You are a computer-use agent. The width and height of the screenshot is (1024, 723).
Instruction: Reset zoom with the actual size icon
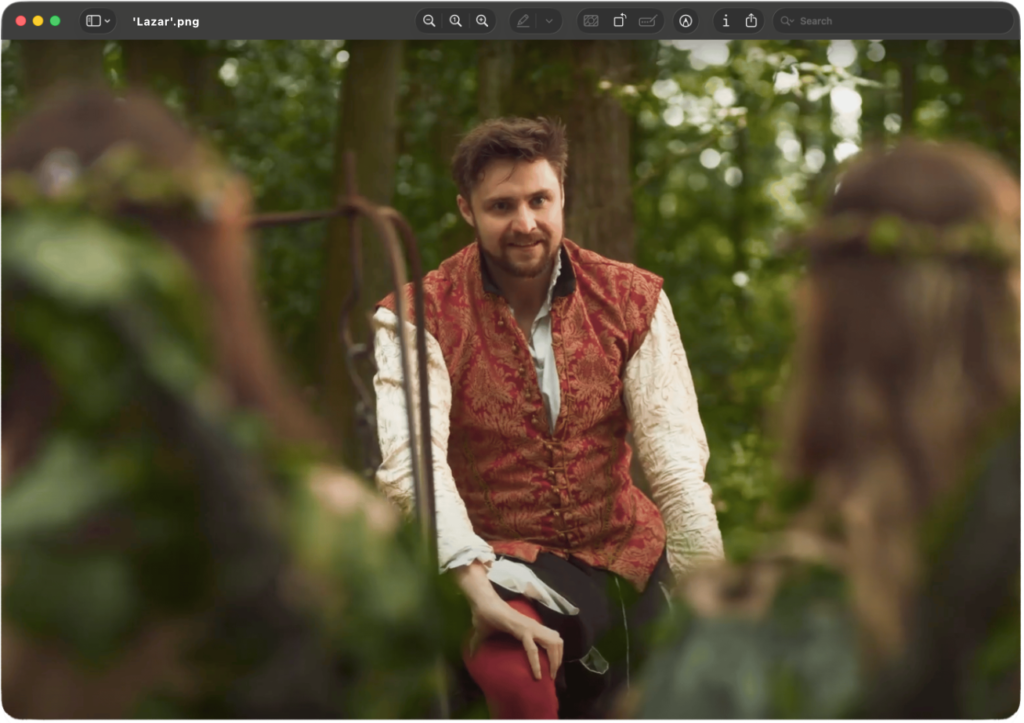(456, 21)
